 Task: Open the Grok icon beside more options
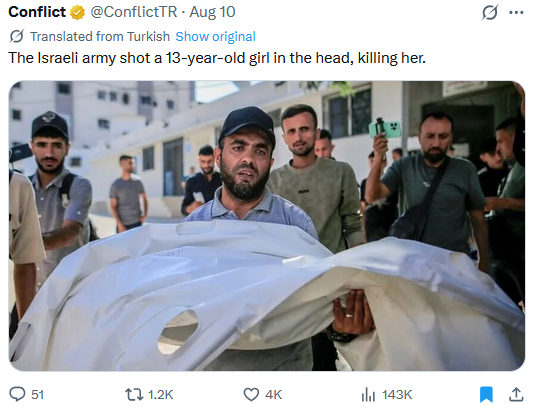tap(490, 12)
